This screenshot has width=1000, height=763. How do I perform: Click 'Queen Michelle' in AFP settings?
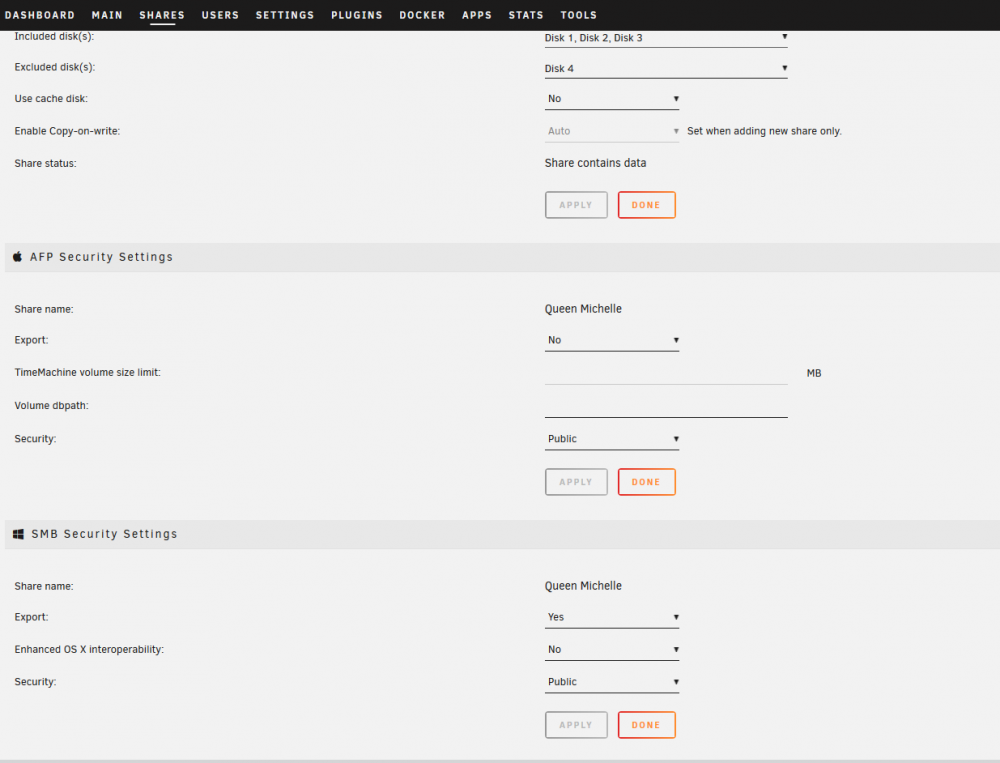583,309
